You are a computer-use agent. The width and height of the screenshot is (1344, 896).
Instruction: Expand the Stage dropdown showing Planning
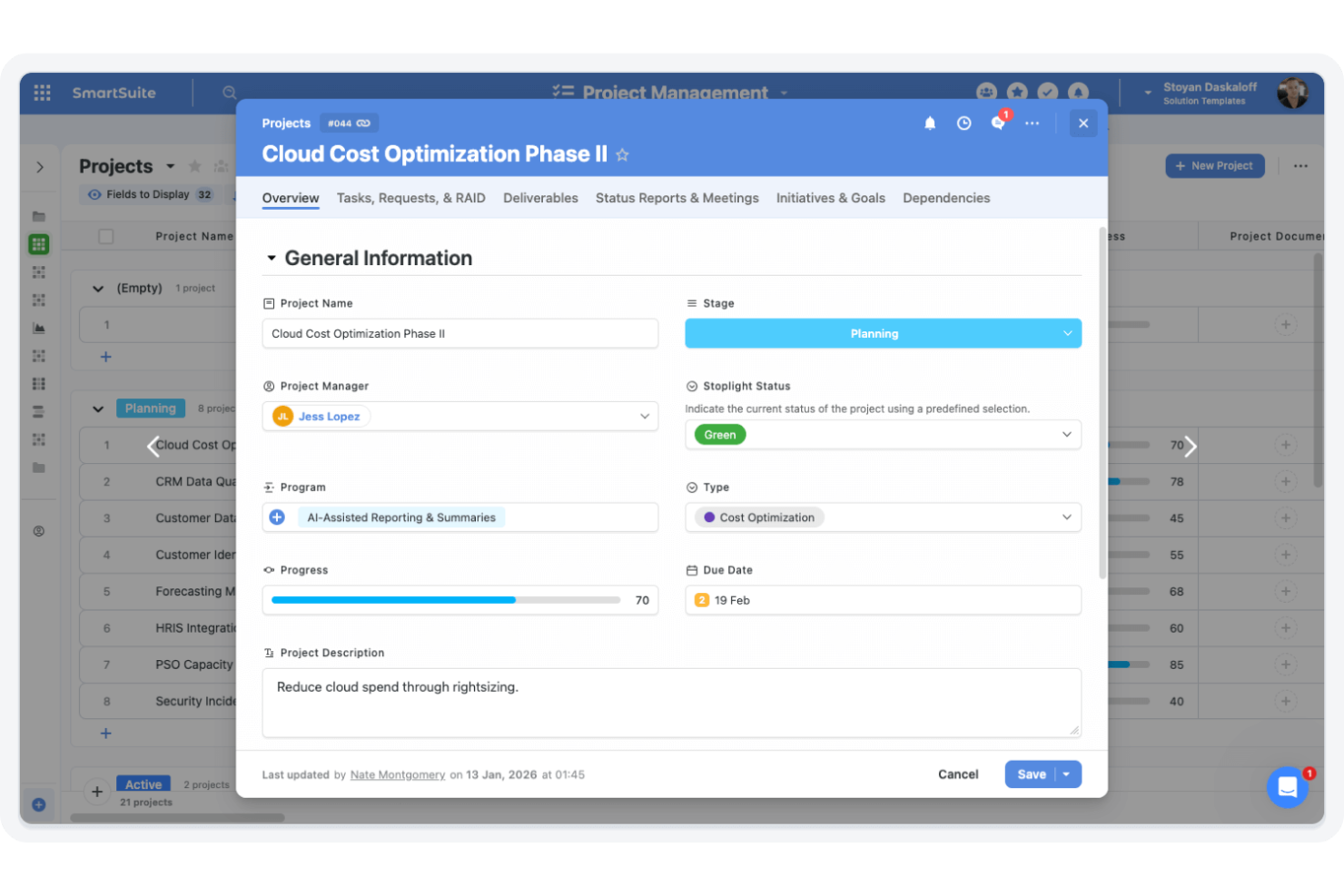click(x=1068, y=333)
